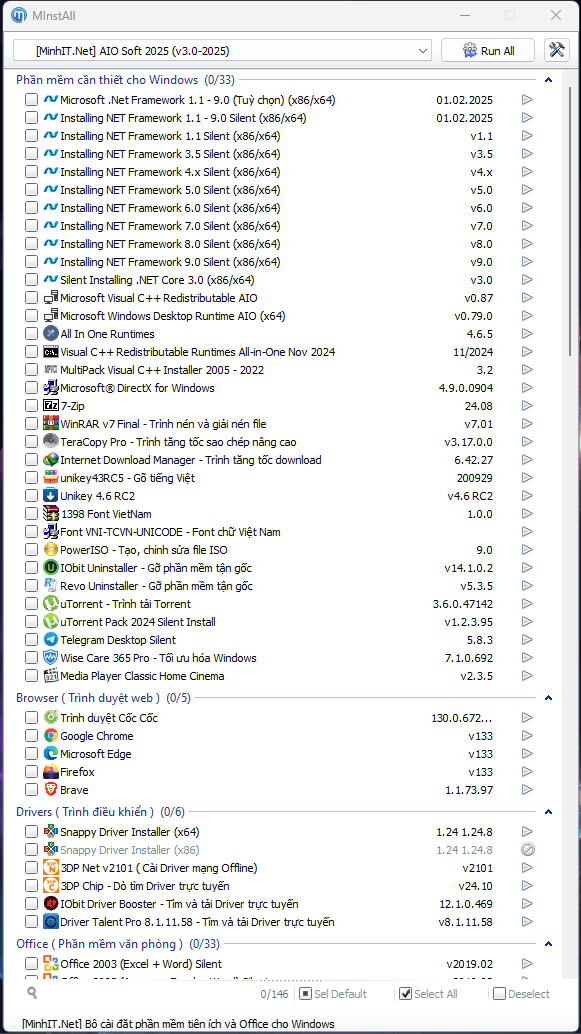This screenshot has width=581, height=1034.
Task: Click the Telegram Desktop Silent icon
Action: [x=51, y=640]
